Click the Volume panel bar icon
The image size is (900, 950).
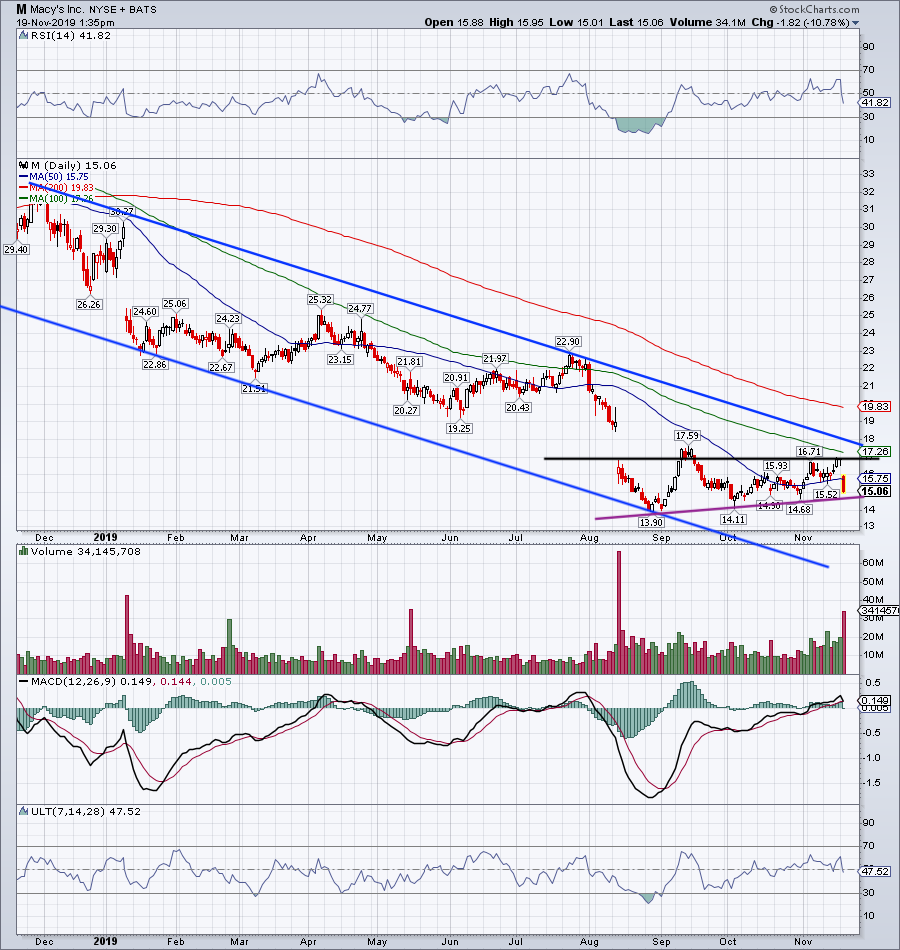coord(24,551)
